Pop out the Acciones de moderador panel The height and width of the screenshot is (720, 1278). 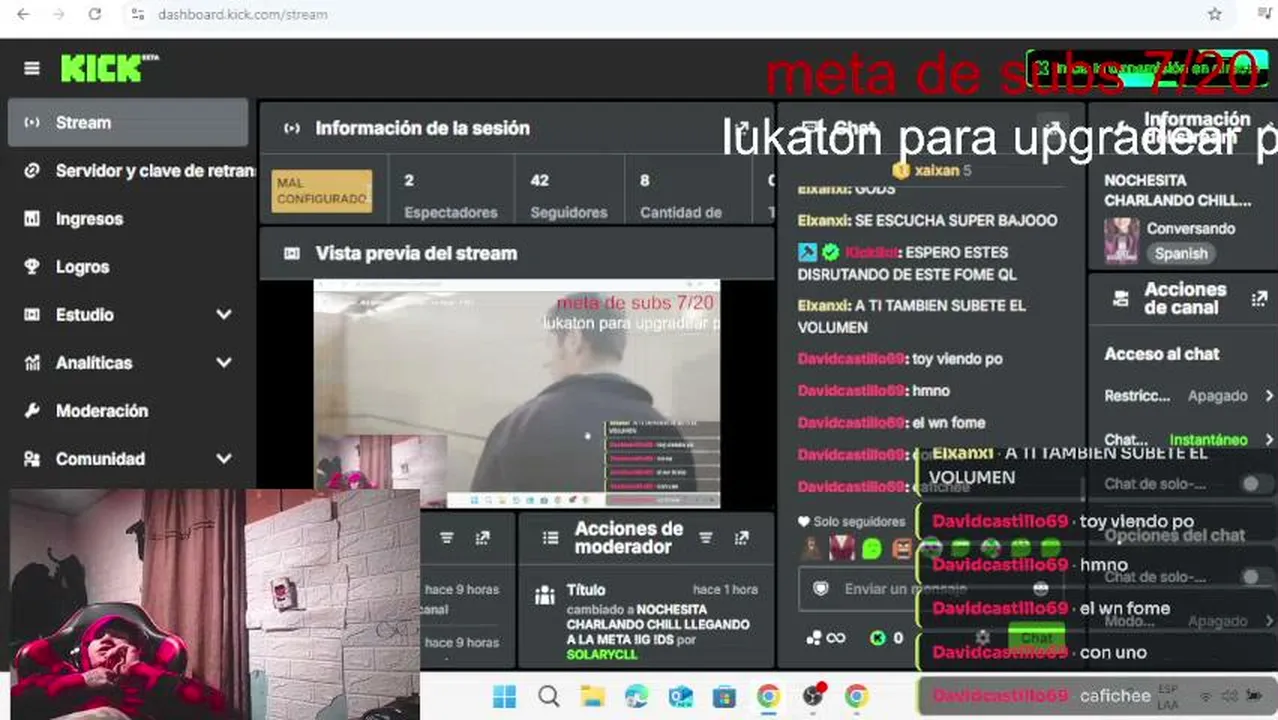742,538
